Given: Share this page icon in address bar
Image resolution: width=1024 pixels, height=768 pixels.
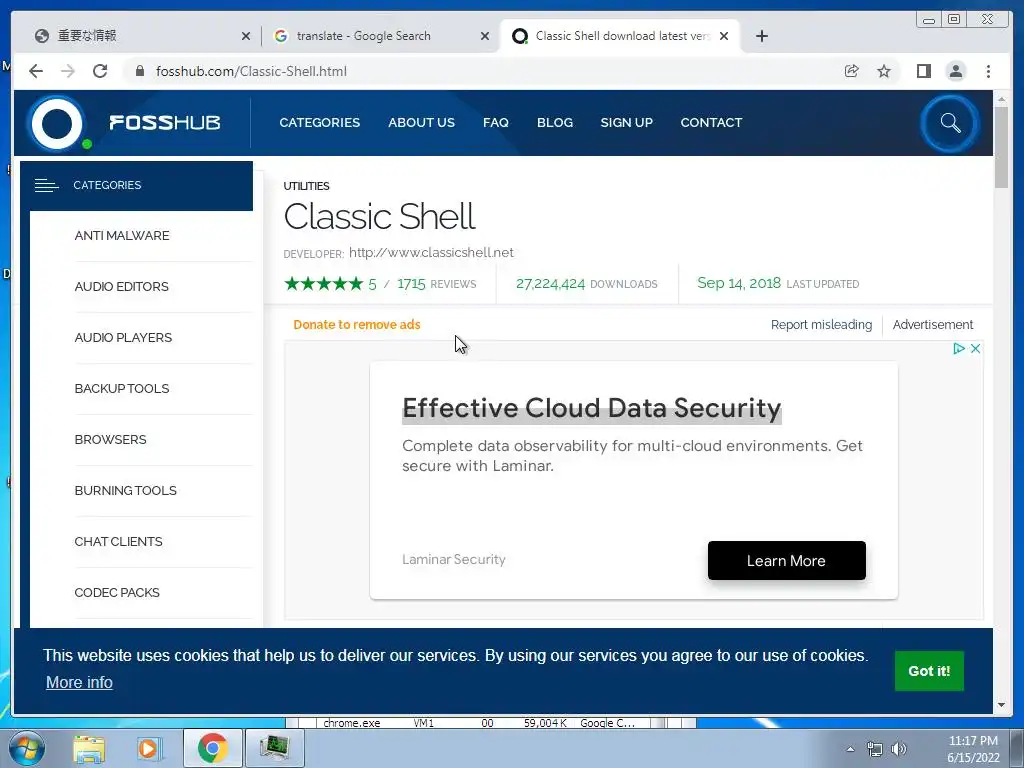Looking at the screenshot, I should tap(852, 71).
